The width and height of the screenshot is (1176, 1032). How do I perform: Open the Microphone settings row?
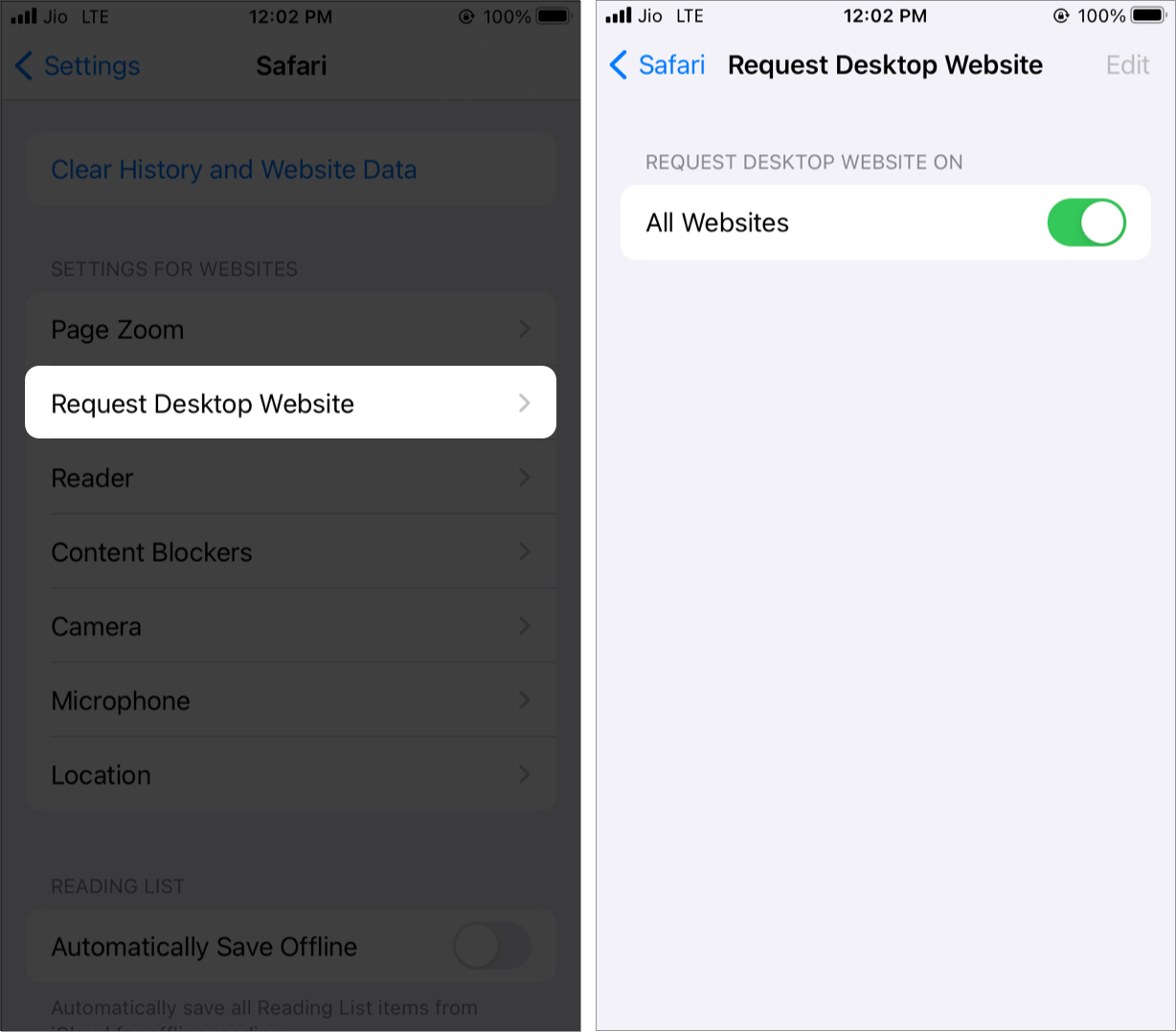point(291,701)
